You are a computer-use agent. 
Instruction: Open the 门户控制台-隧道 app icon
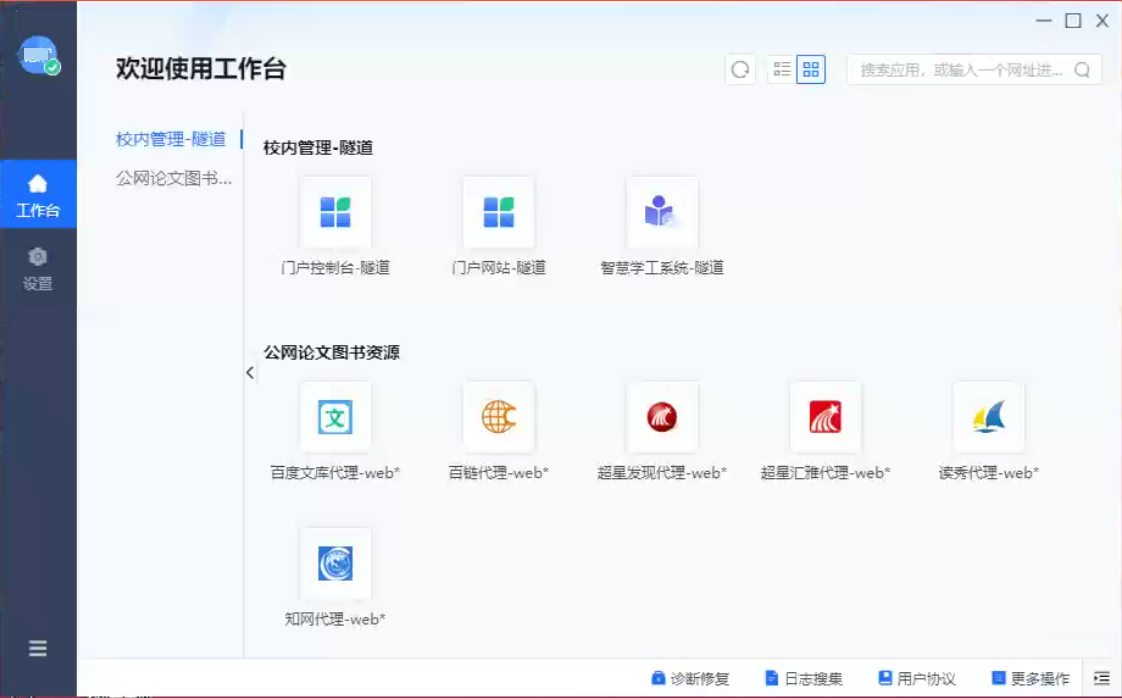[x=335, y=213]
